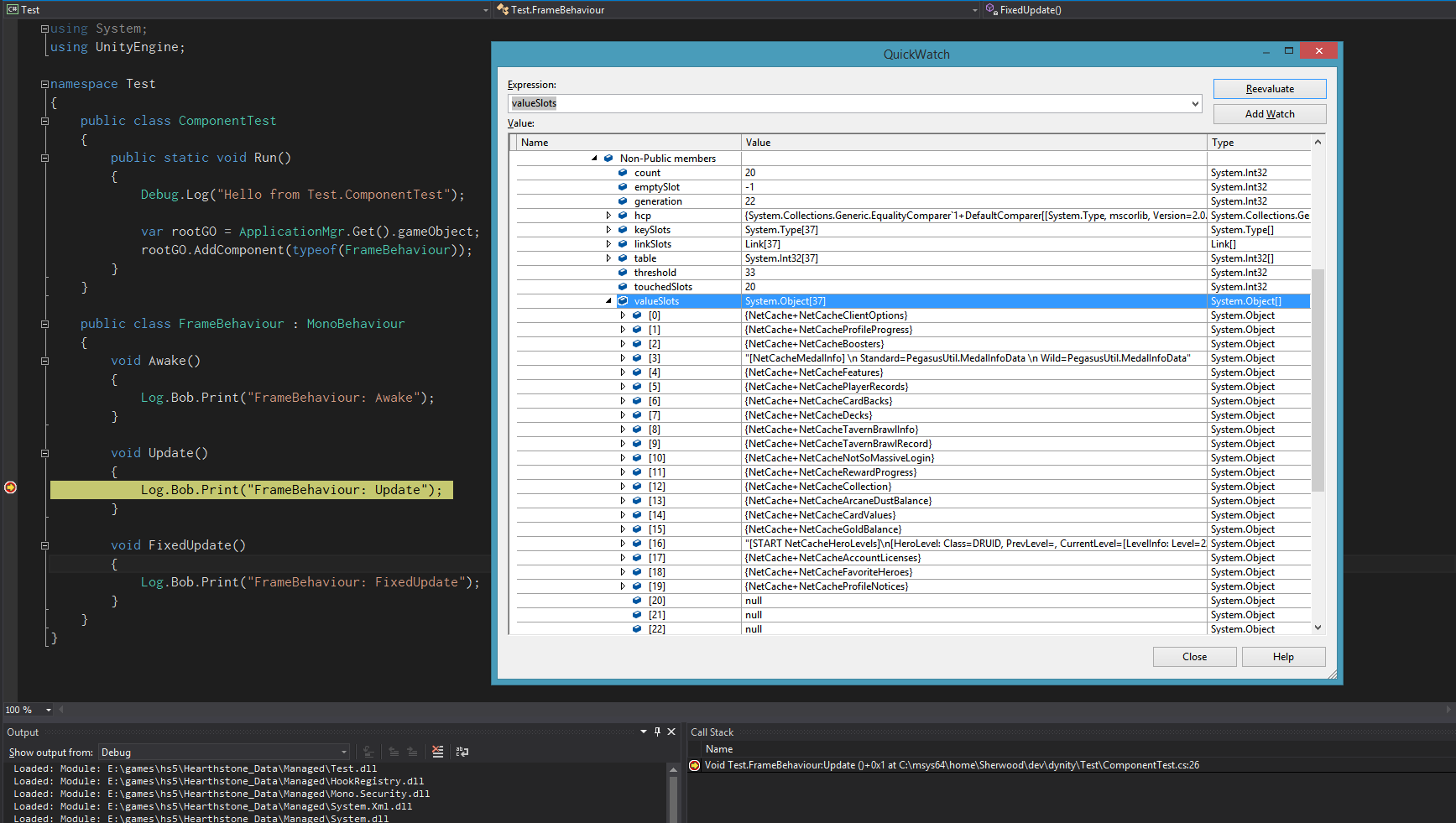
Task: Expand element [3] NetCacheMedalInfo
Action: 623,358
